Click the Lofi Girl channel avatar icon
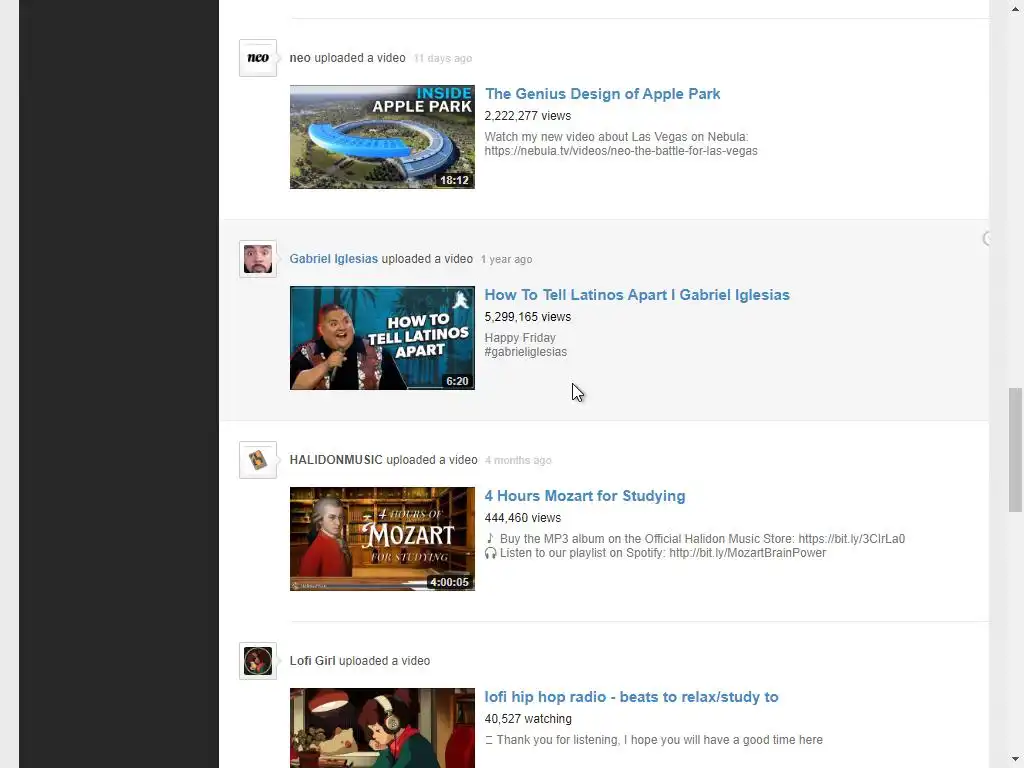 coord(258,661)
